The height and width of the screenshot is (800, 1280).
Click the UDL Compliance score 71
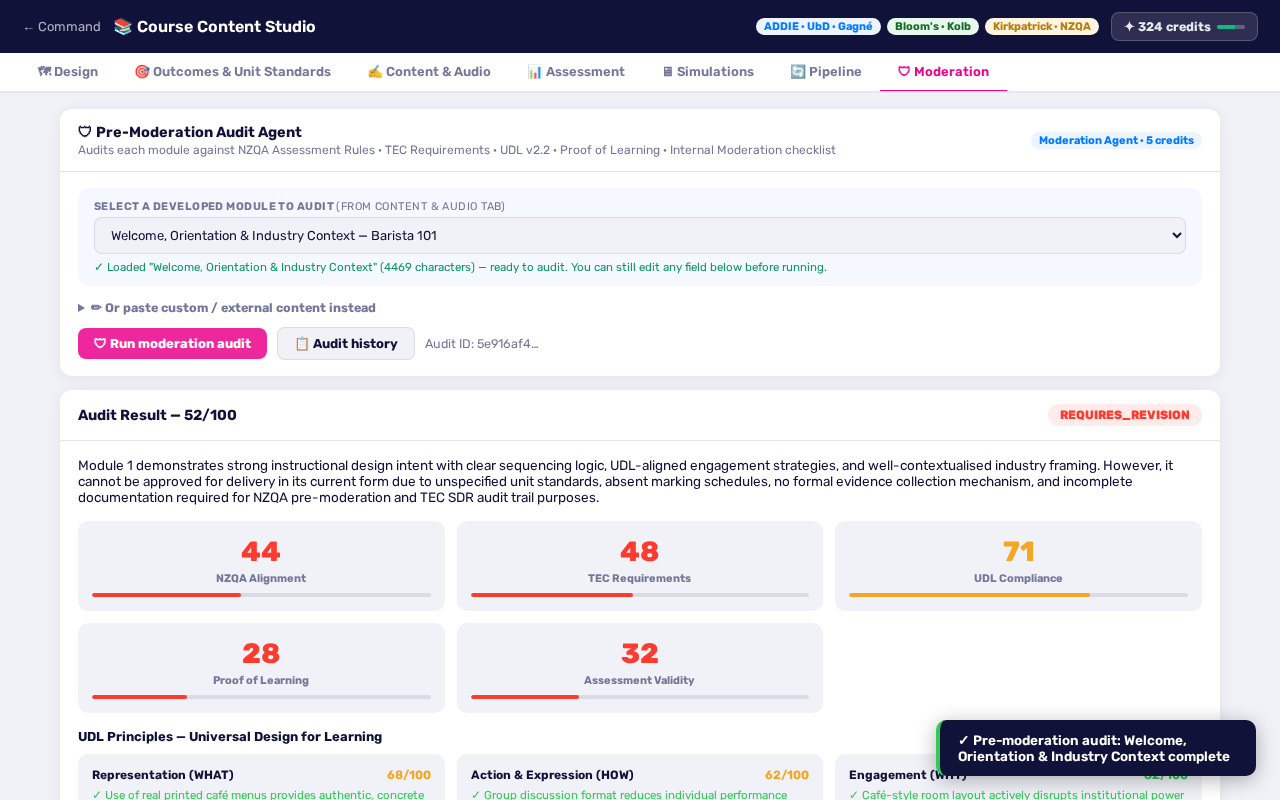pyautogui.click(x=1018, y=552)
